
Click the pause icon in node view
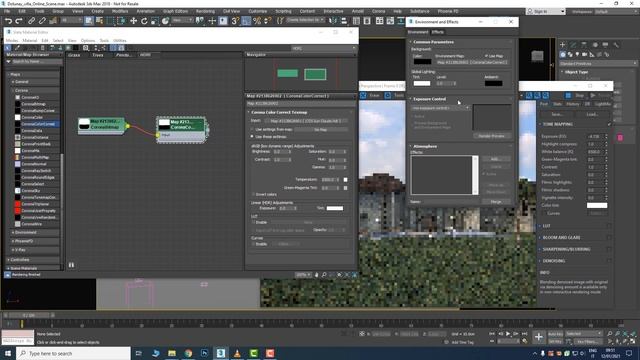[x=71, y=265]
